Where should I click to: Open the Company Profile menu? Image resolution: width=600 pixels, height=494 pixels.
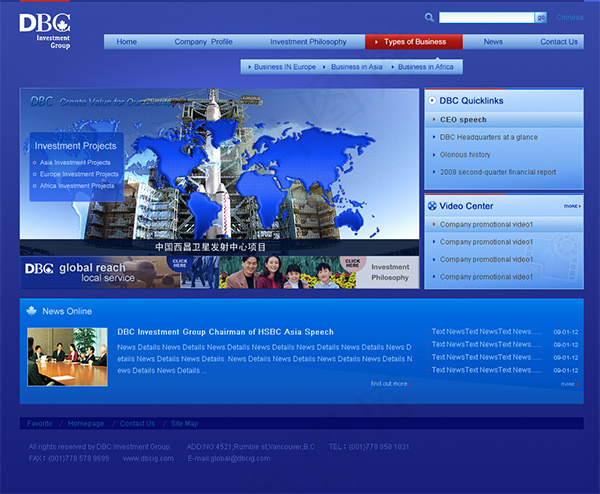pyautogui.click(x=203, y=42)
